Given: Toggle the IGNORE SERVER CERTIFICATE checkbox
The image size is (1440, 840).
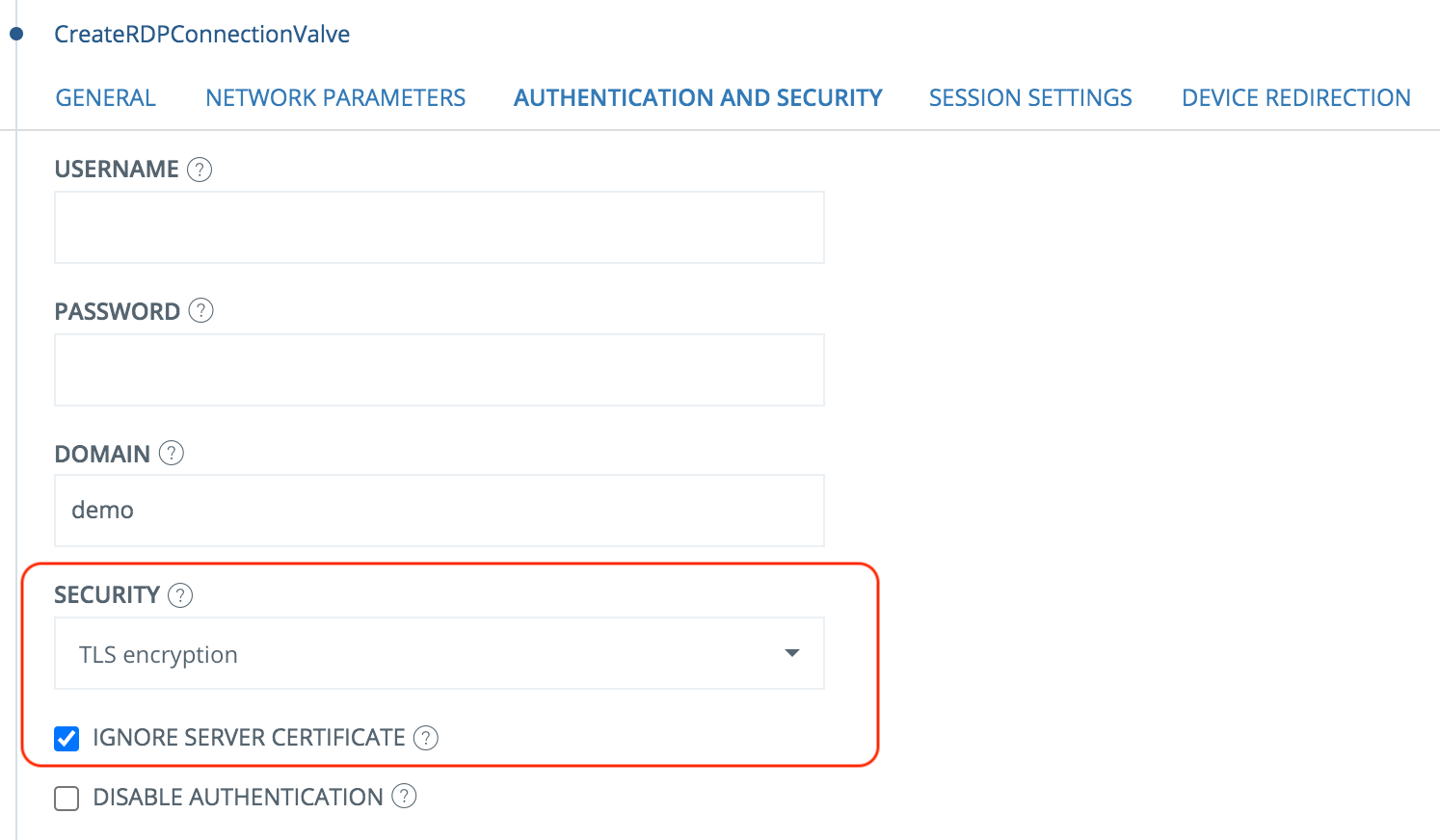Looking at the screenshot, I should pyautogui.click(x=66, y=738).
